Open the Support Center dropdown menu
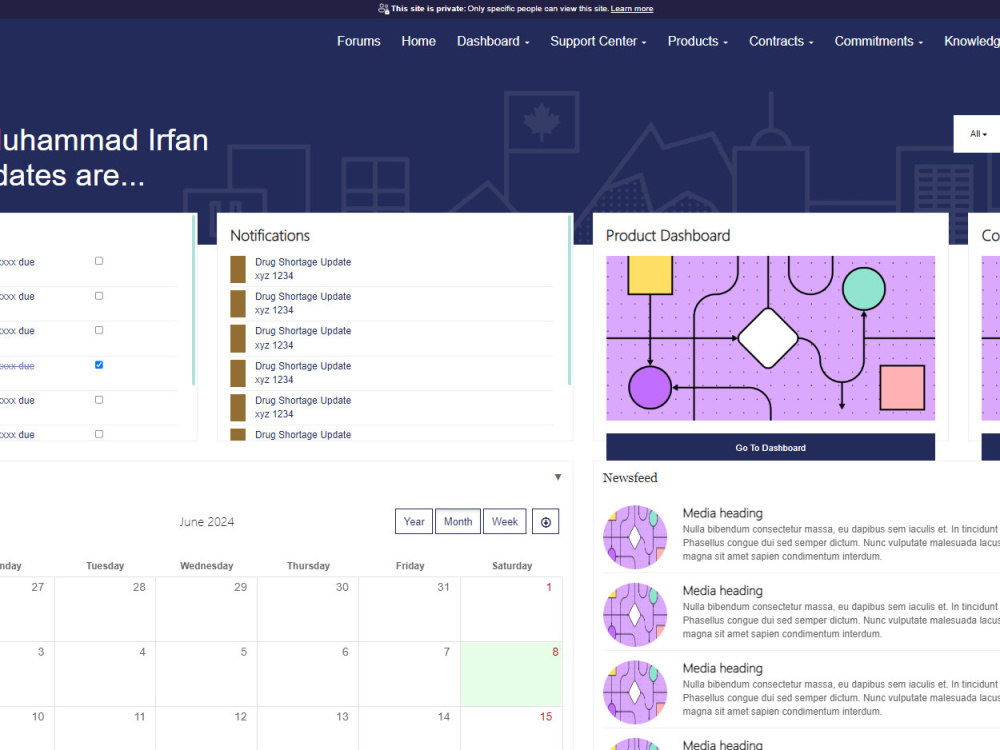Image resolution: width=1000 pixels, height=750 pixels. click(x=598, y=41)
